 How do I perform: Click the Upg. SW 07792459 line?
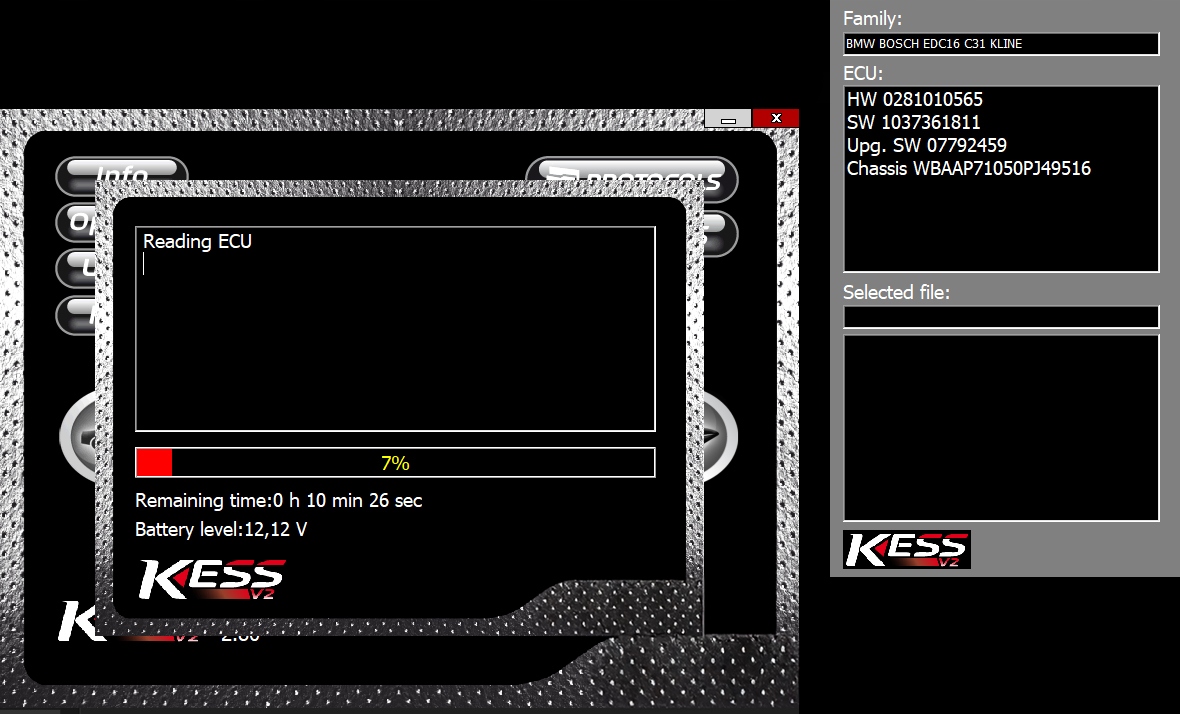[x=926, y=145]
